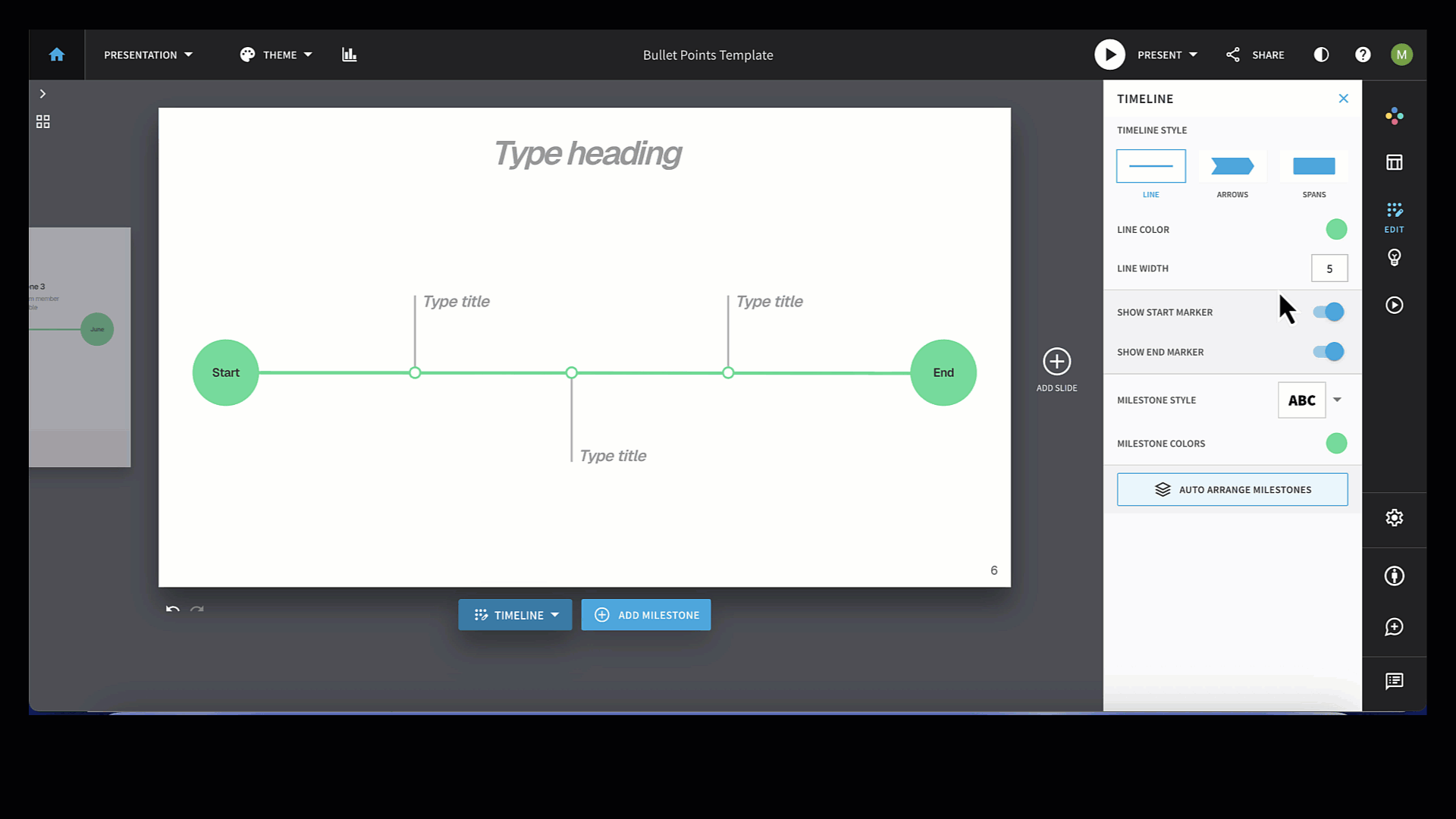Screen dimensions: 1456x819
Task: Click Auto Arrange Milestones button
Action: pos(1232,490)
